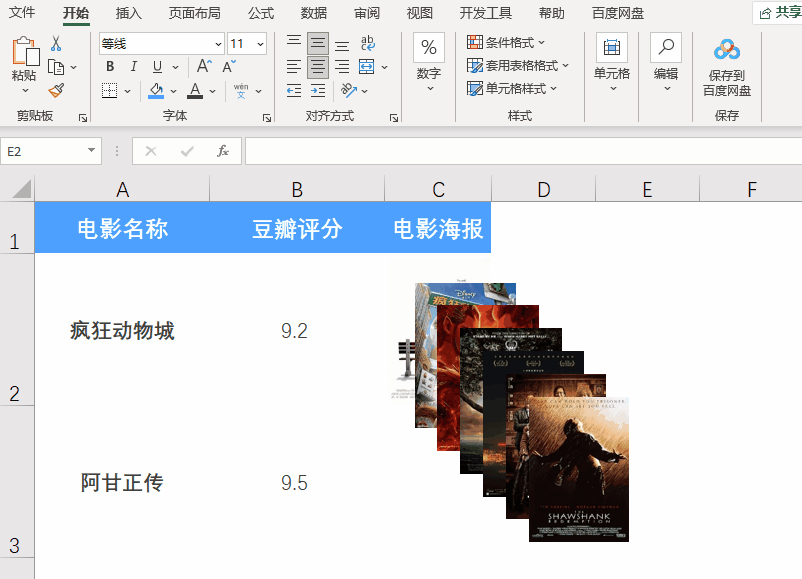Open Cell Styles menu
Viewport: 802px width, 579px height.
coord(512,88)
